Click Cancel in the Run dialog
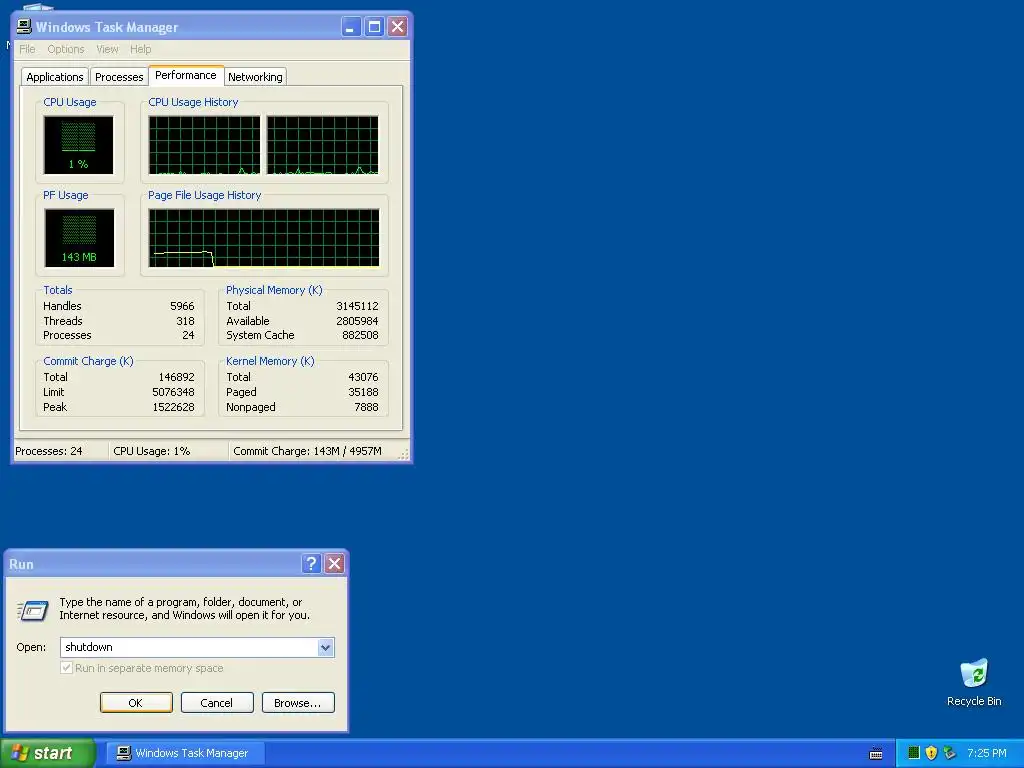Screen dimensions: 1024x768 [x=217, y=703]
